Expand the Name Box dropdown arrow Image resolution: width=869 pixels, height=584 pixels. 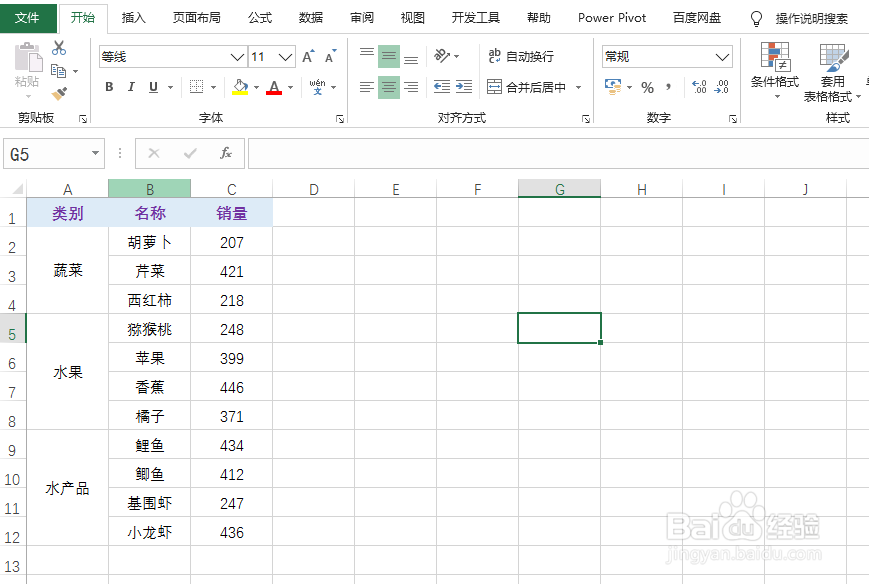click(95, 153)
